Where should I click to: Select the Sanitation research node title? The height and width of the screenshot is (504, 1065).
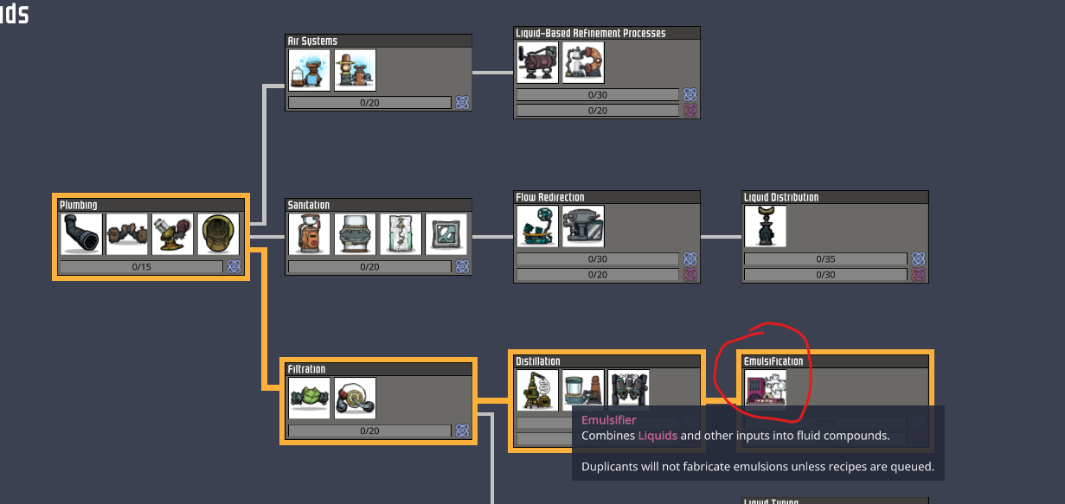point(308,205)
